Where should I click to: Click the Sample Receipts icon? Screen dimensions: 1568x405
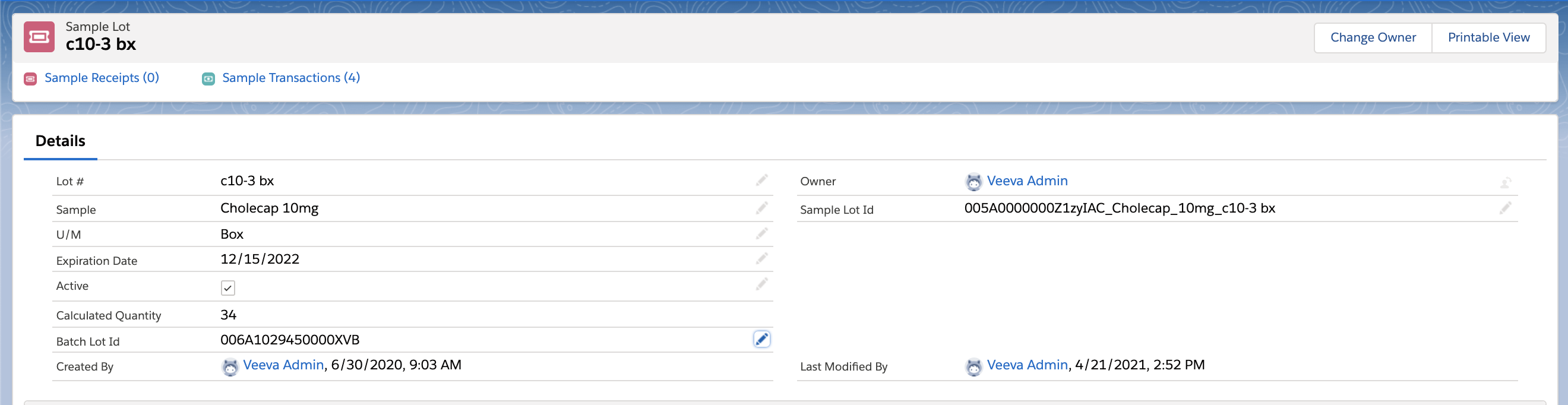(x=30, y=78)
